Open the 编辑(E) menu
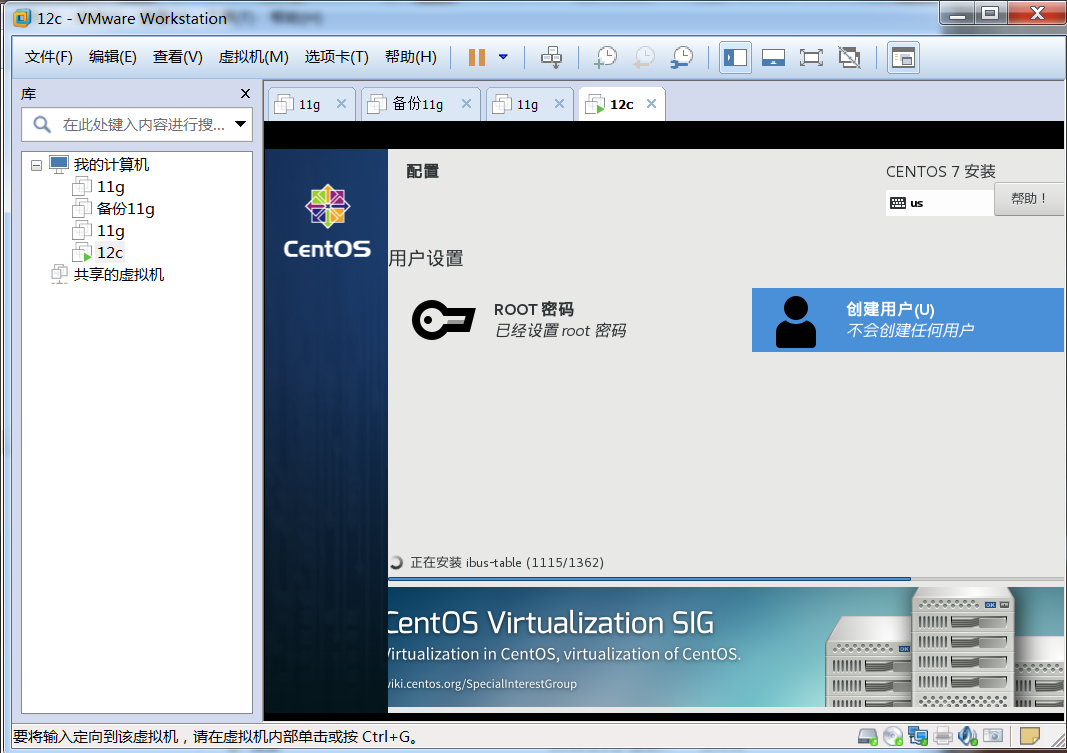Viewport: 1067px width, 753px height. 112,56
